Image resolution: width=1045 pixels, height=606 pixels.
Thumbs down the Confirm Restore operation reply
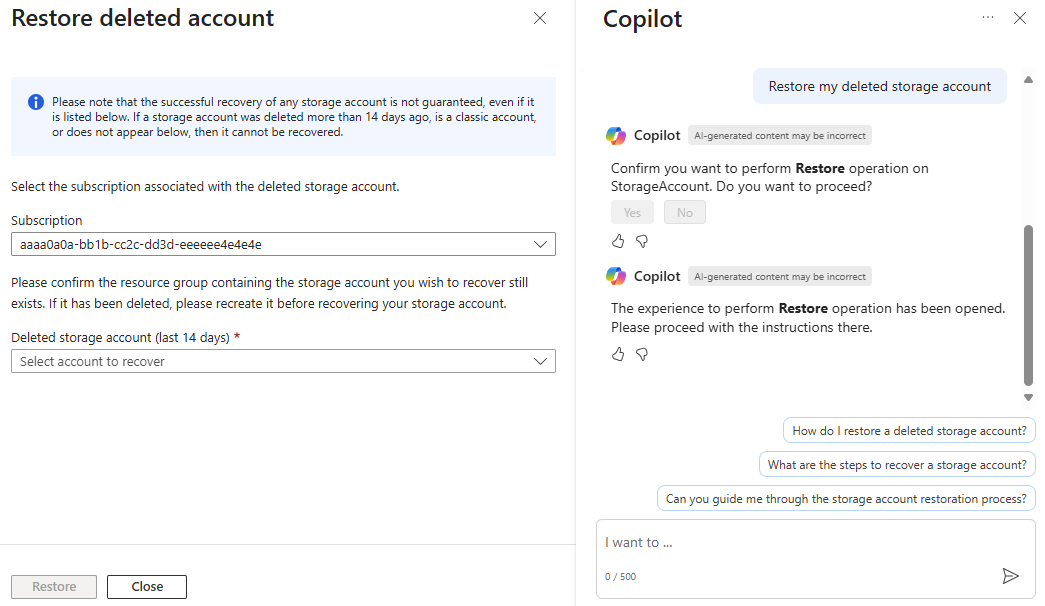click(x=642, y=241)
